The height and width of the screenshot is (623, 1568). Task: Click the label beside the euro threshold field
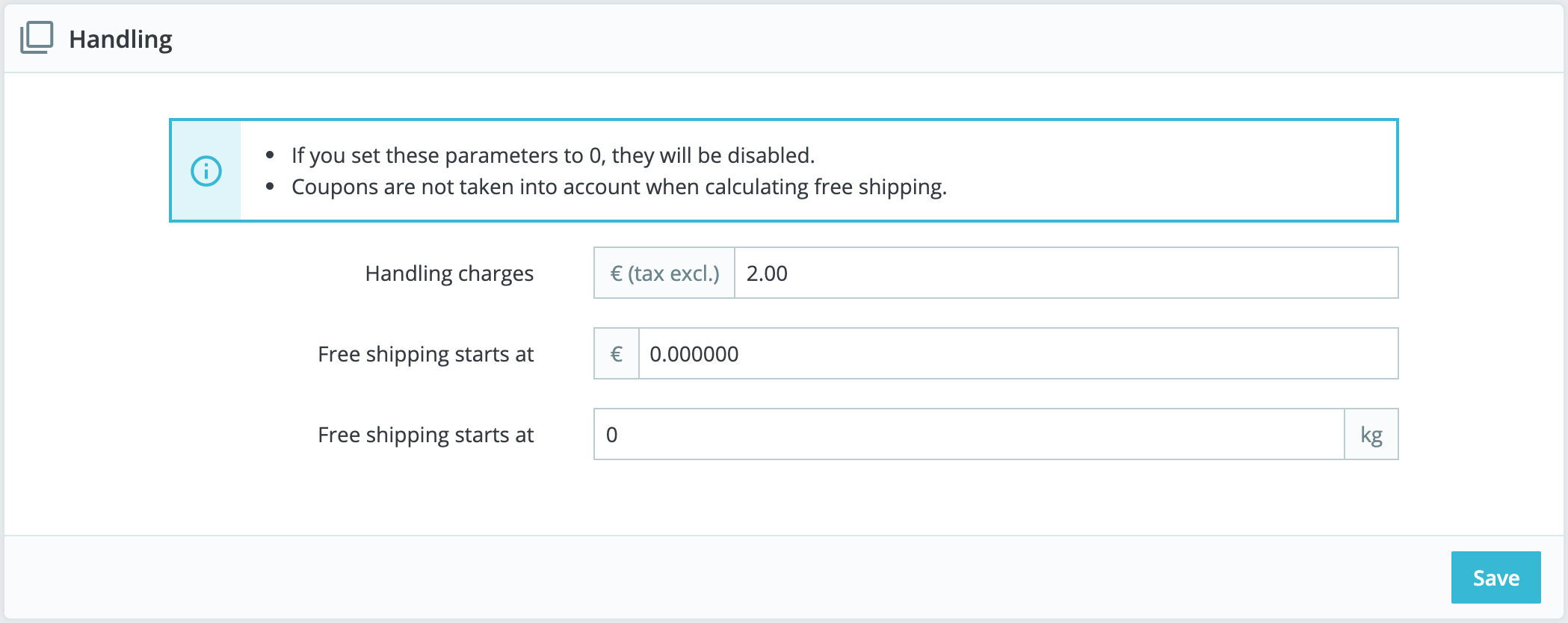pyautogui.click(x=425, y=354)
